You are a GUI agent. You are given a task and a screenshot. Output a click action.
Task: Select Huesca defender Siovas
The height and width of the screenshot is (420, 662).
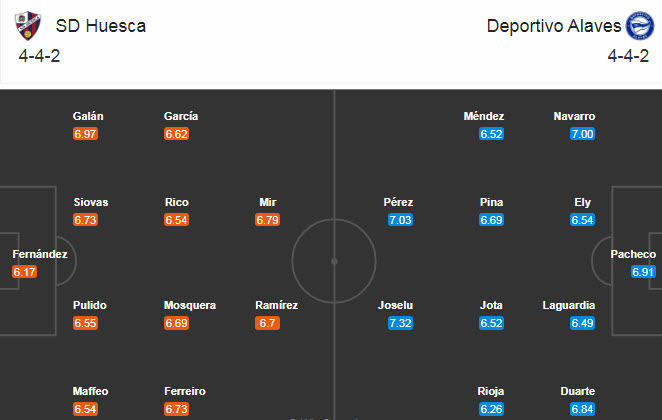pyautogui.click(x=90, y=202)
